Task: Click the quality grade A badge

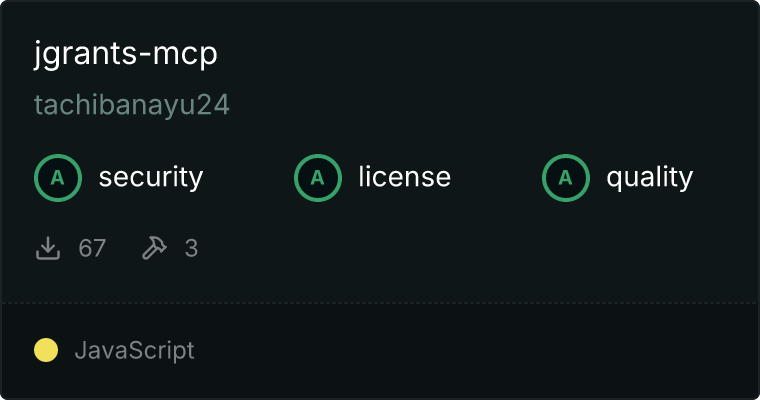Action: click(x=566, y=178)
